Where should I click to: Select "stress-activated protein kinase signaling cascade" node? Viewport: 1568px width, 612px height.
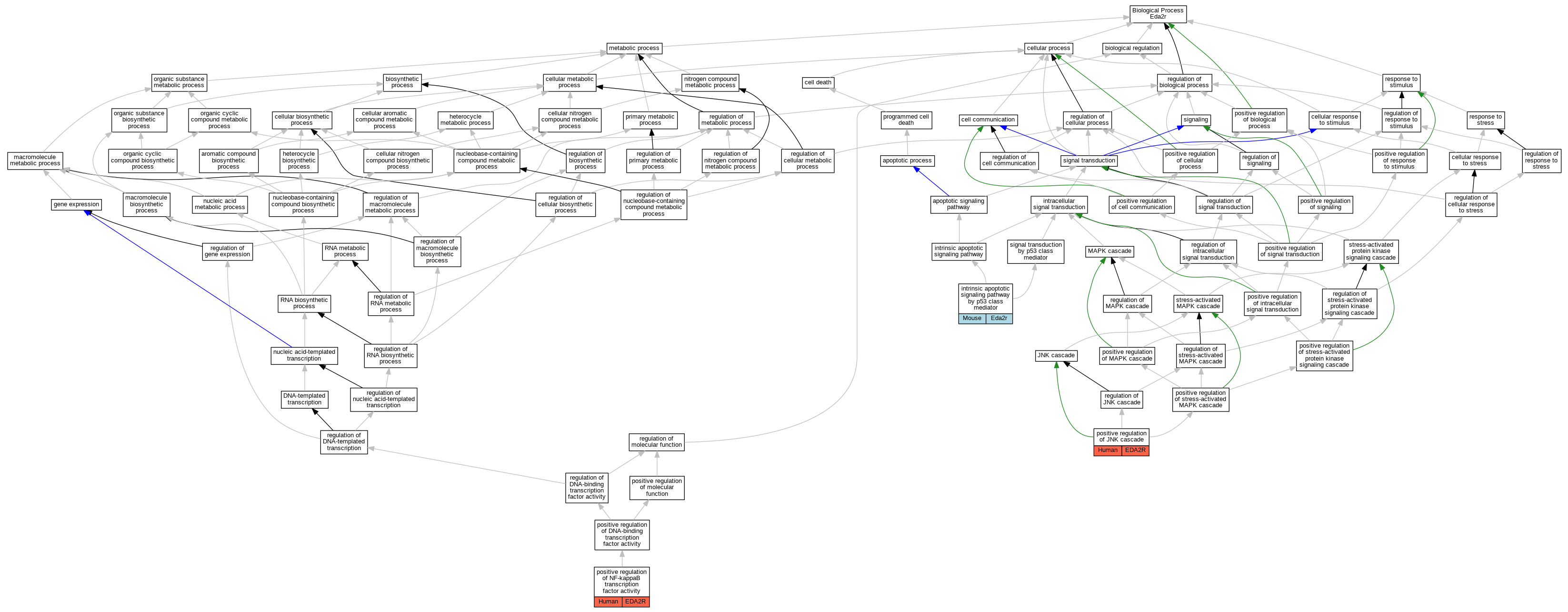pyautogui.click(x=1371, y=251)
